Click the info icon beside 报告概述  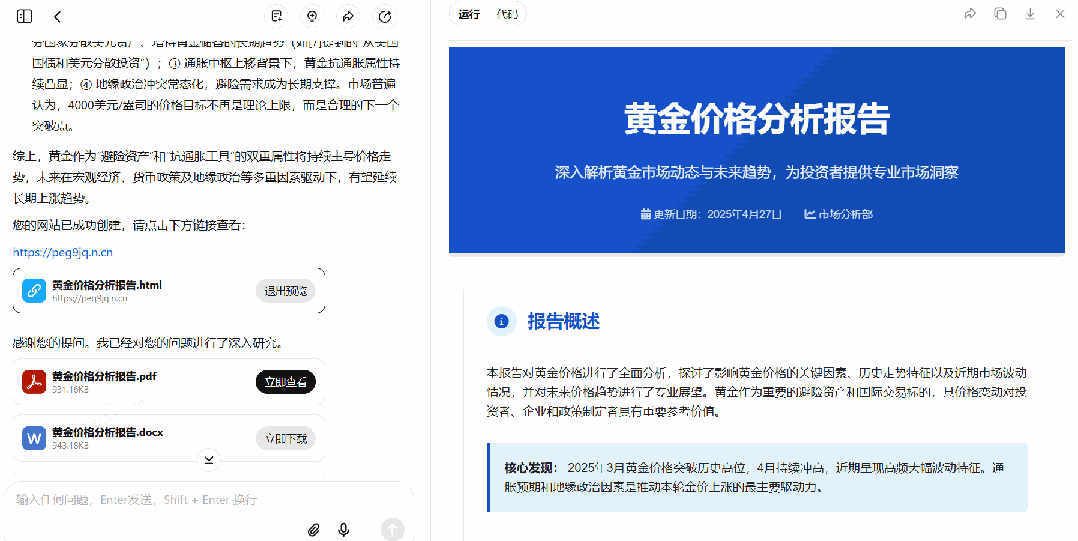click(502, 321)
